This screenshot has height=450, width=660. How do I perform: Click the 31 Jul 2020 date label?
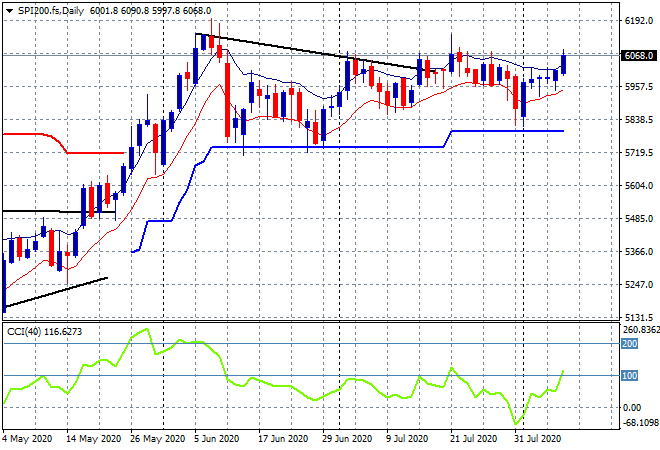tap(538, 439)
